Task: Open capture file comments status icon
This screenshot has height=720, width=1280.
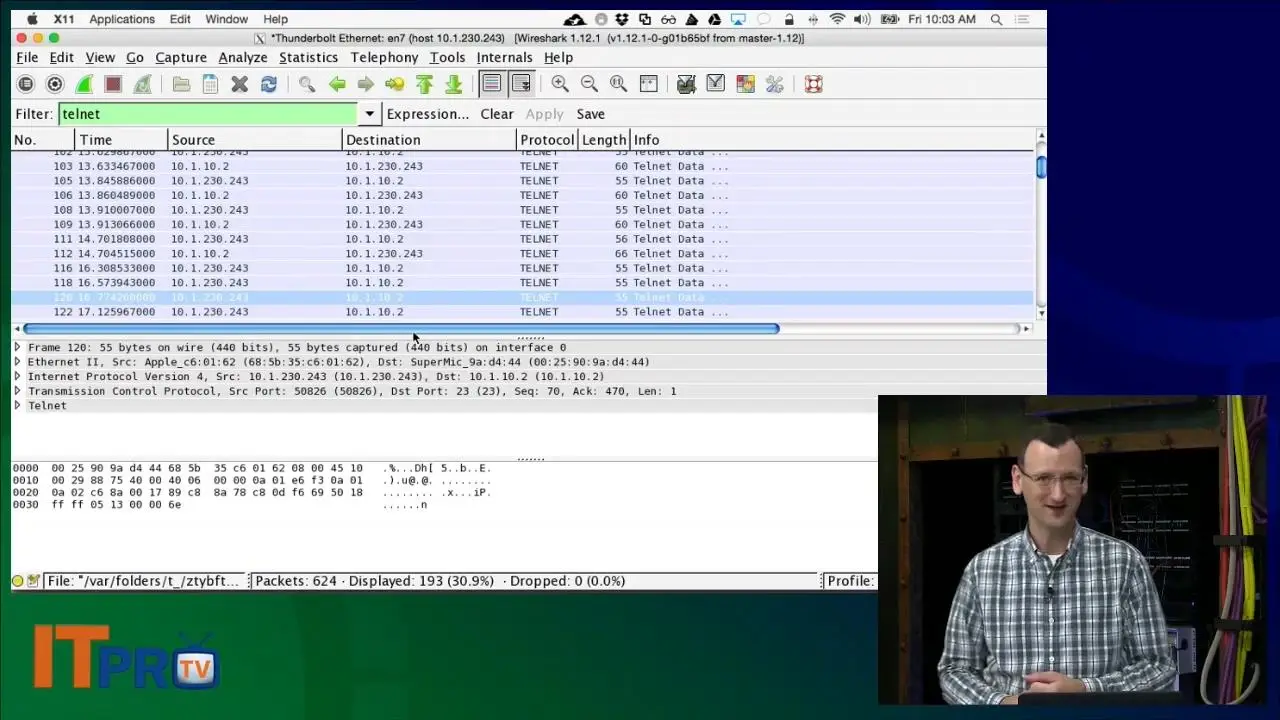Action: 33,581
